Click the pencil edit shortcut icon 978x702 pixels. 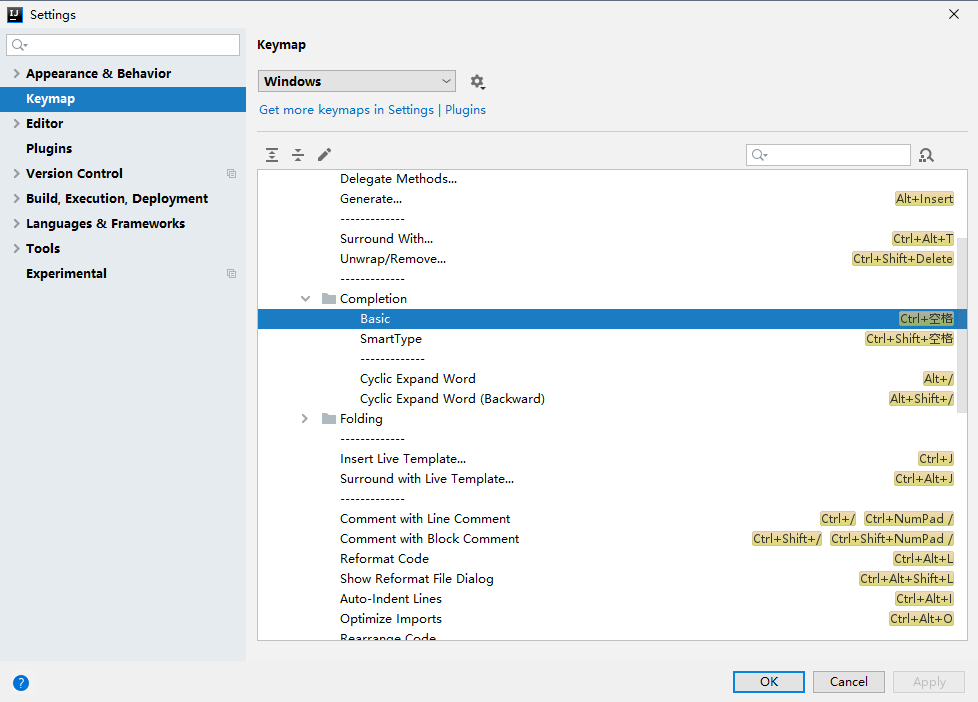[x=324, y=155]
